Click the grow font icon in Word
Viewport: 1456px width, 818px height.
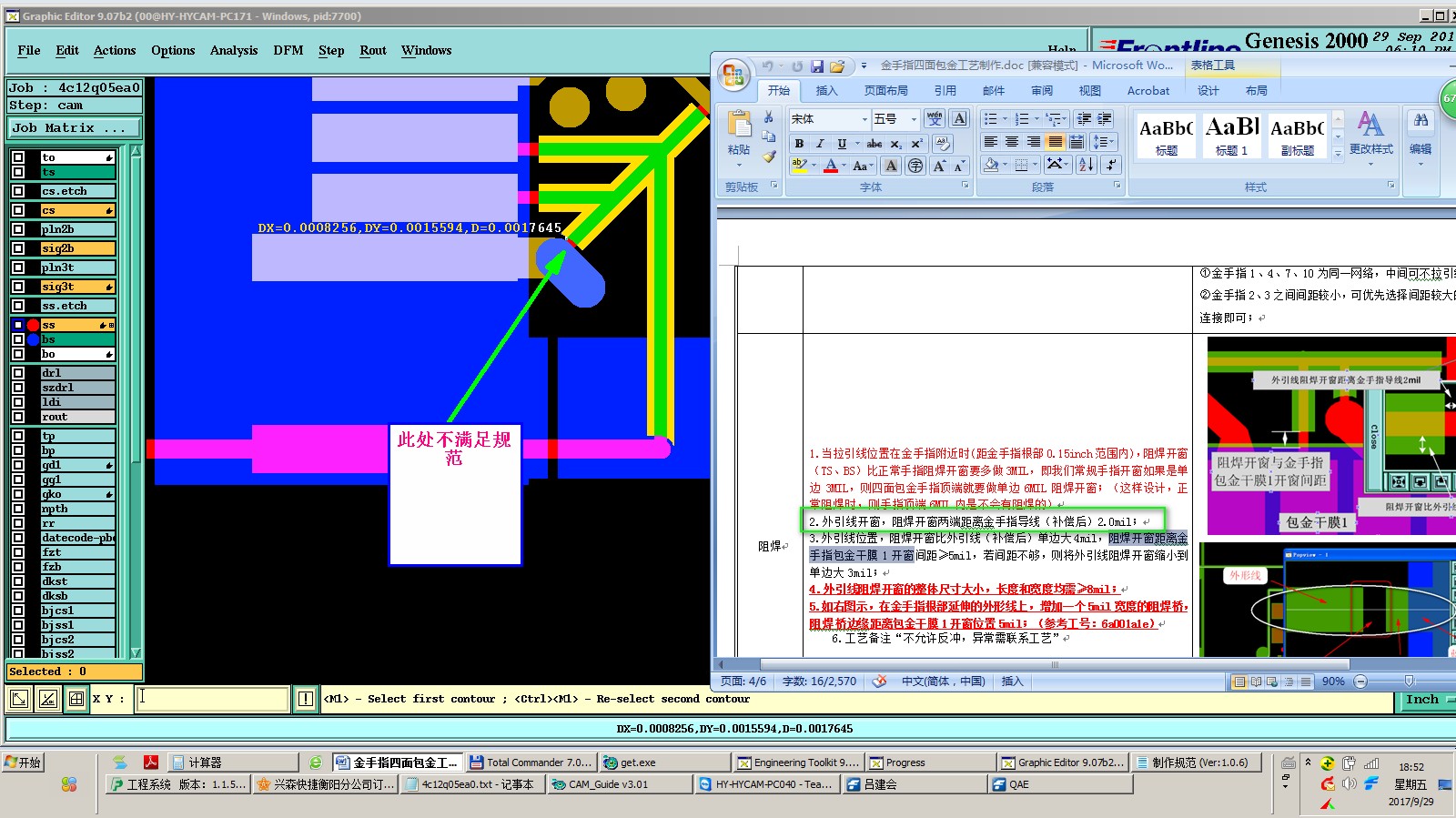pyautogui.click(x=938, y=166)
